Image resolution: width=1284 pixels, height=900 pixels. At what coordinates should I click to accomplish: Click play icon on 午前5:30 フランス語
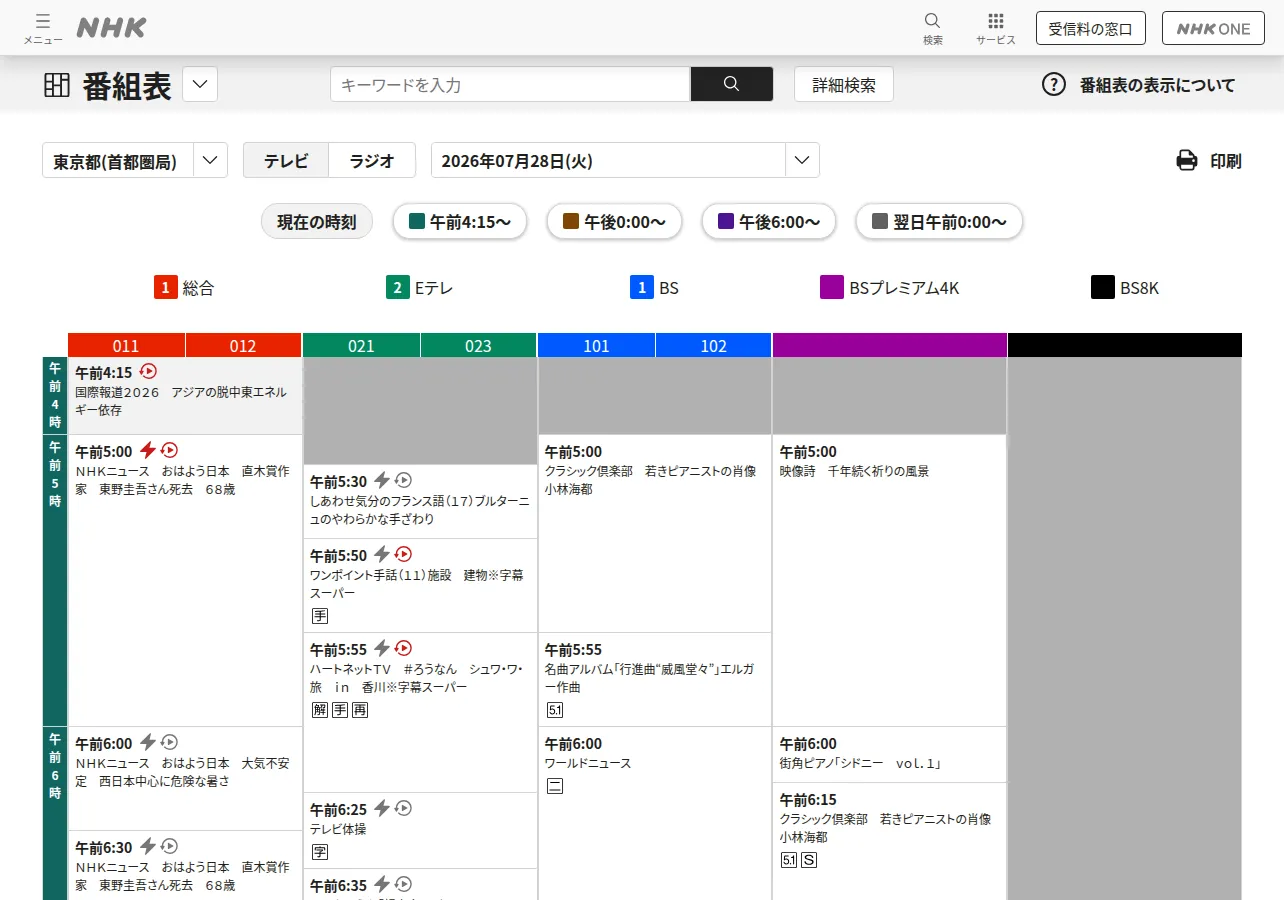coord(404,480)
